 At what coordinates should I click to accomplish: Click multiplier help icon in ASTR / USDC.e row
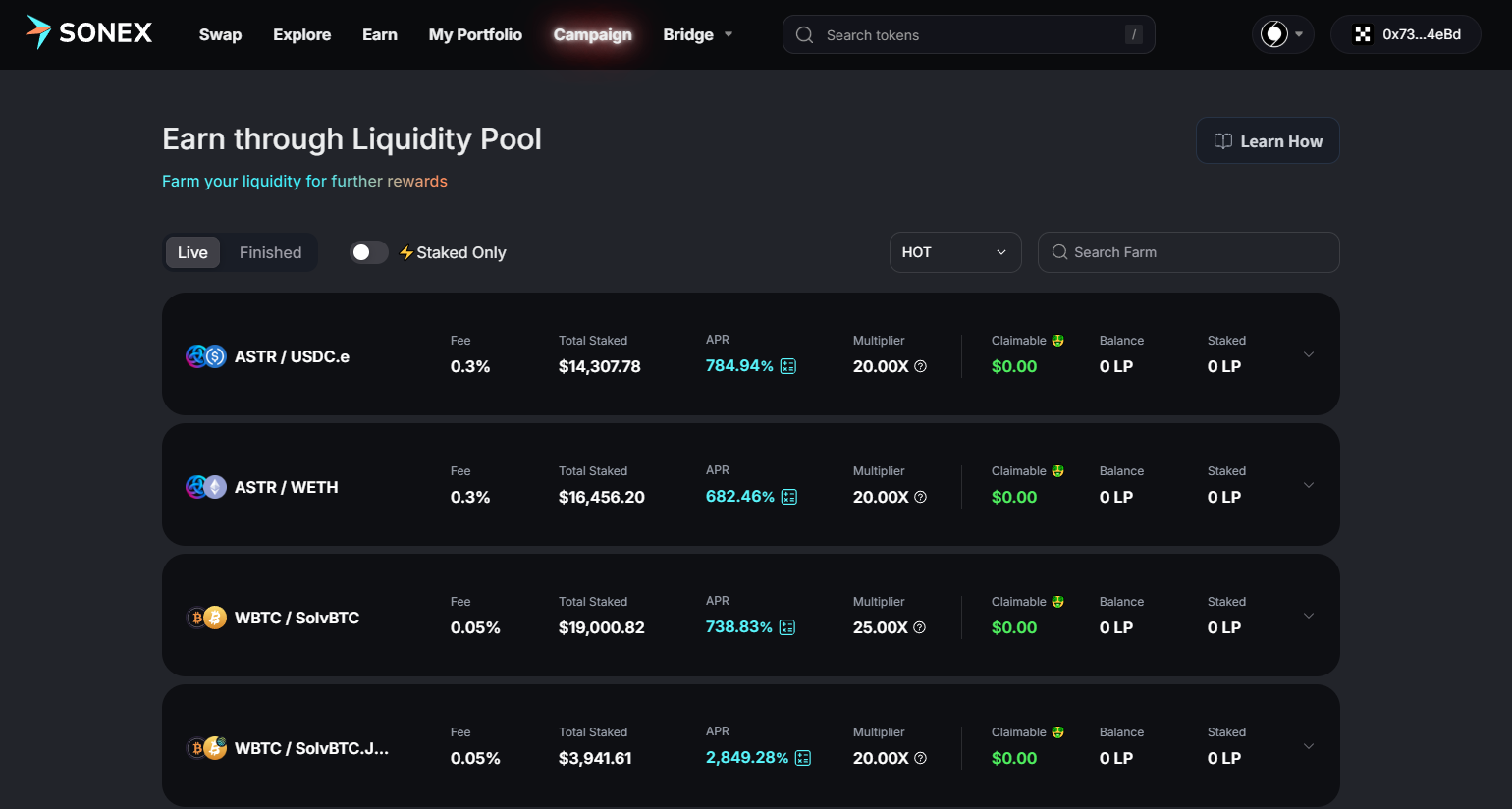pyautogui.click(x=921, y=366)
